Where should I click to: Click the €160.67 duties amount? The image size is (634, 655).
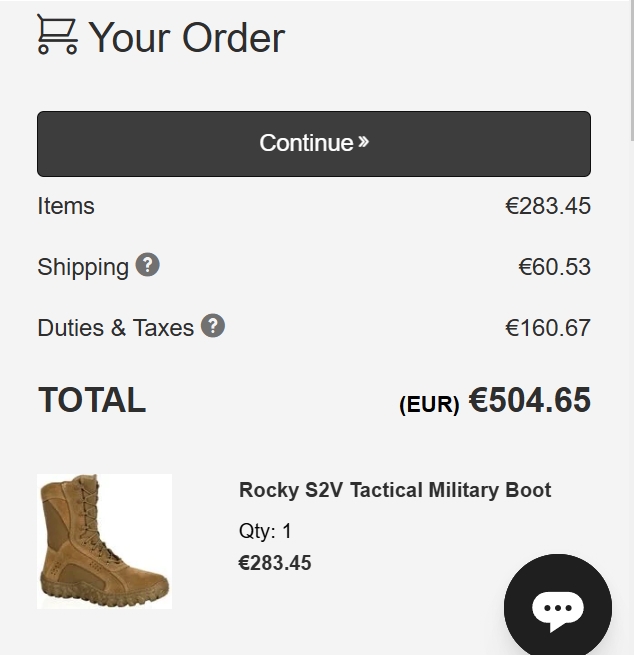coord(548,328)
